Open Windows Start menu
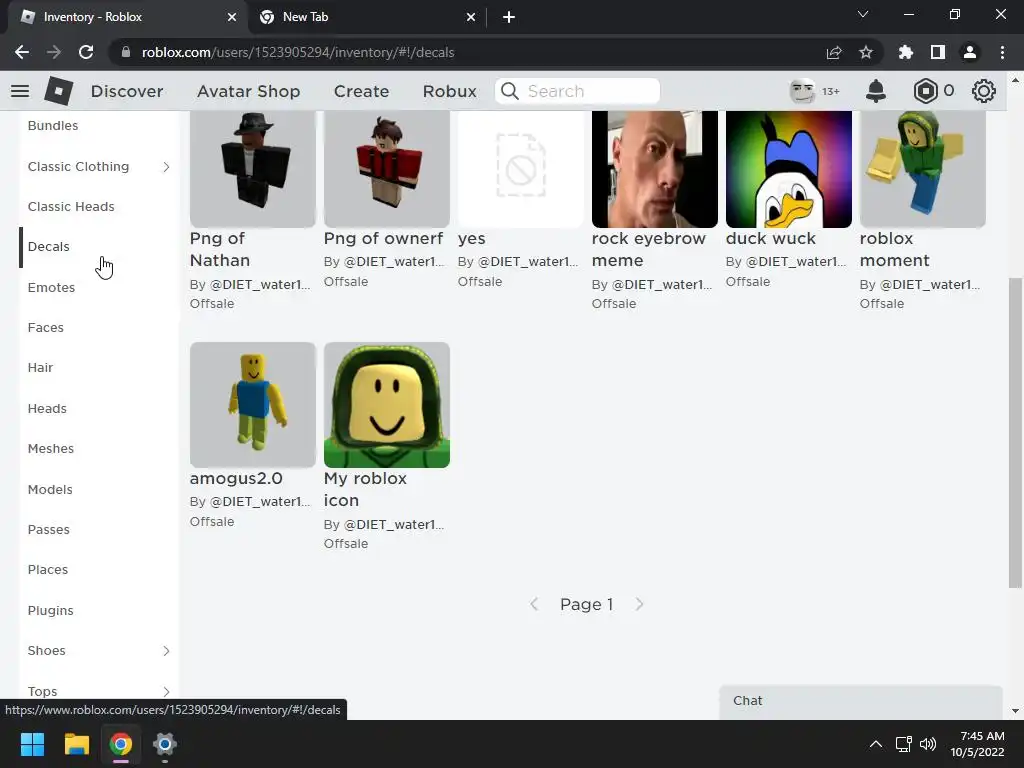The image size is (1024, 768). coord(32,744)
